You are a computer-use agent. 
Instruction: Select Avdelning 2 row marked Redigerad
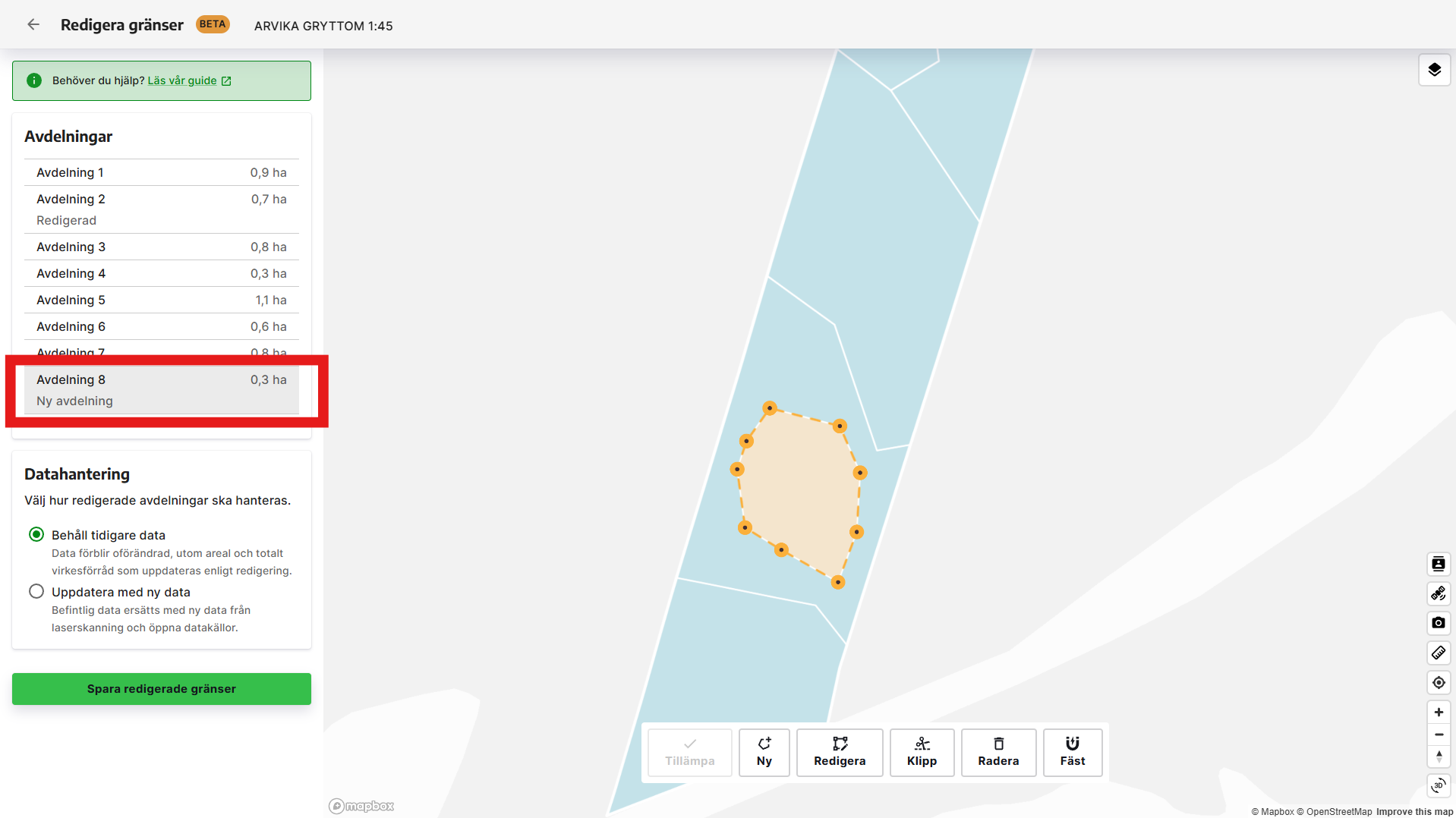[162, 209]
